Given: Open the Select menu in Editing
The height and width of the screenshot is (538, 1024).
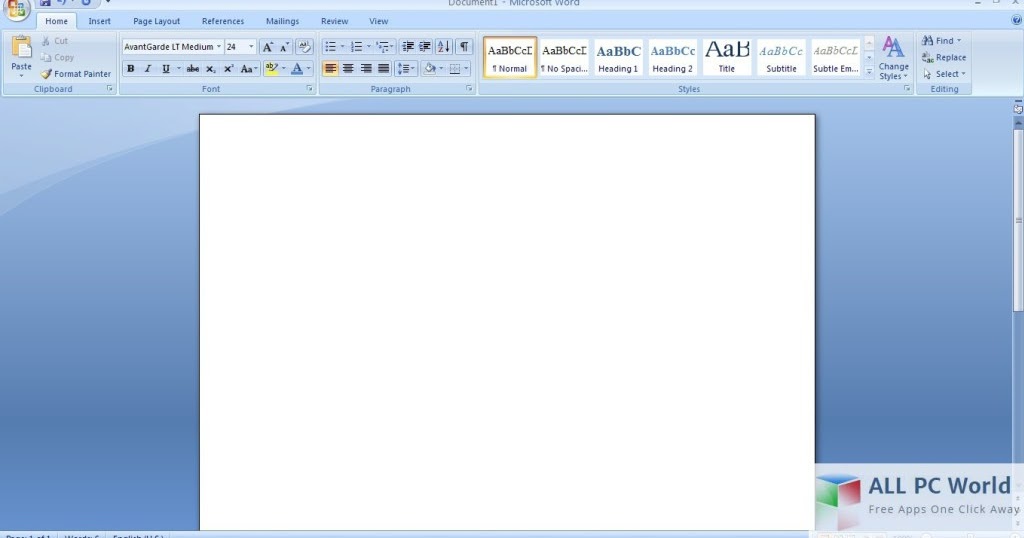Looking at the screenshot, I should [x=944, y=74].
